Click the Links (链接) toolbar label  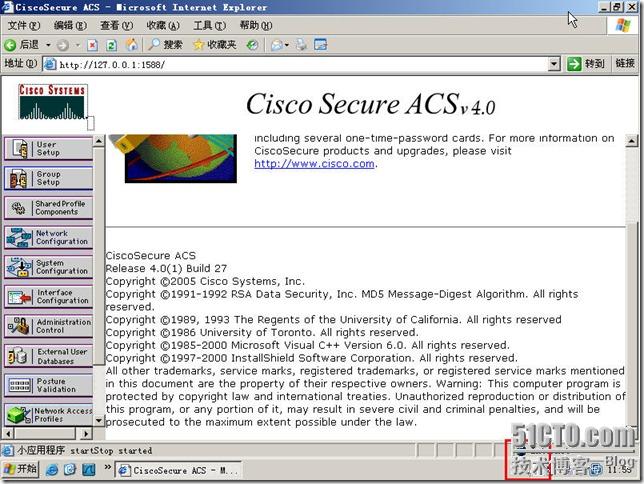625,63
